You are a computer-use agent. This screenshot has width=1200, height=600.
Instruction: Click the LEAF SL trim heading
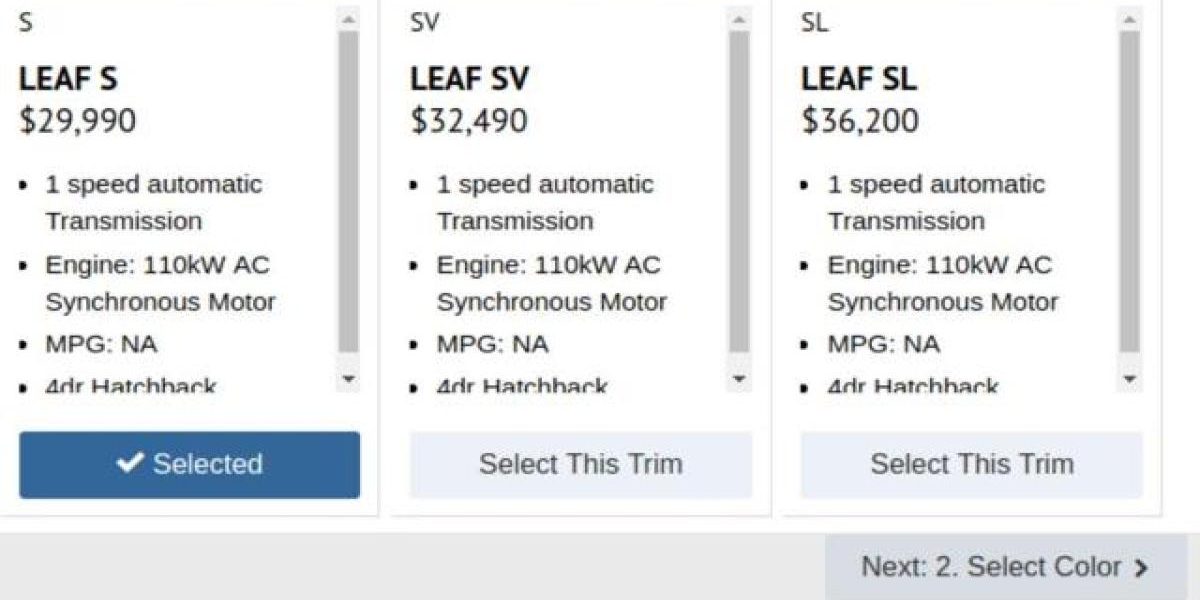point(859,79)
